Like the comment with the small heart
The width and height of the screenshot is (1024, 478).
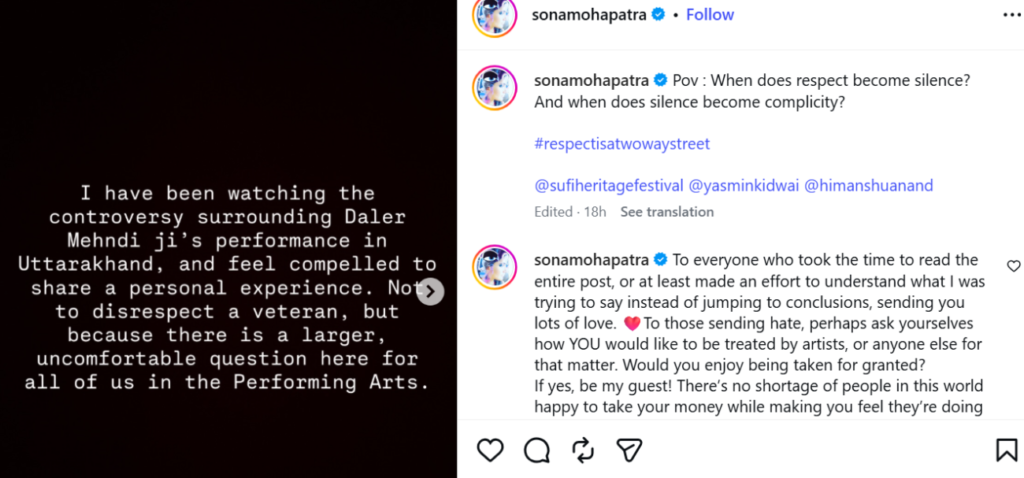coord(1013,266)
